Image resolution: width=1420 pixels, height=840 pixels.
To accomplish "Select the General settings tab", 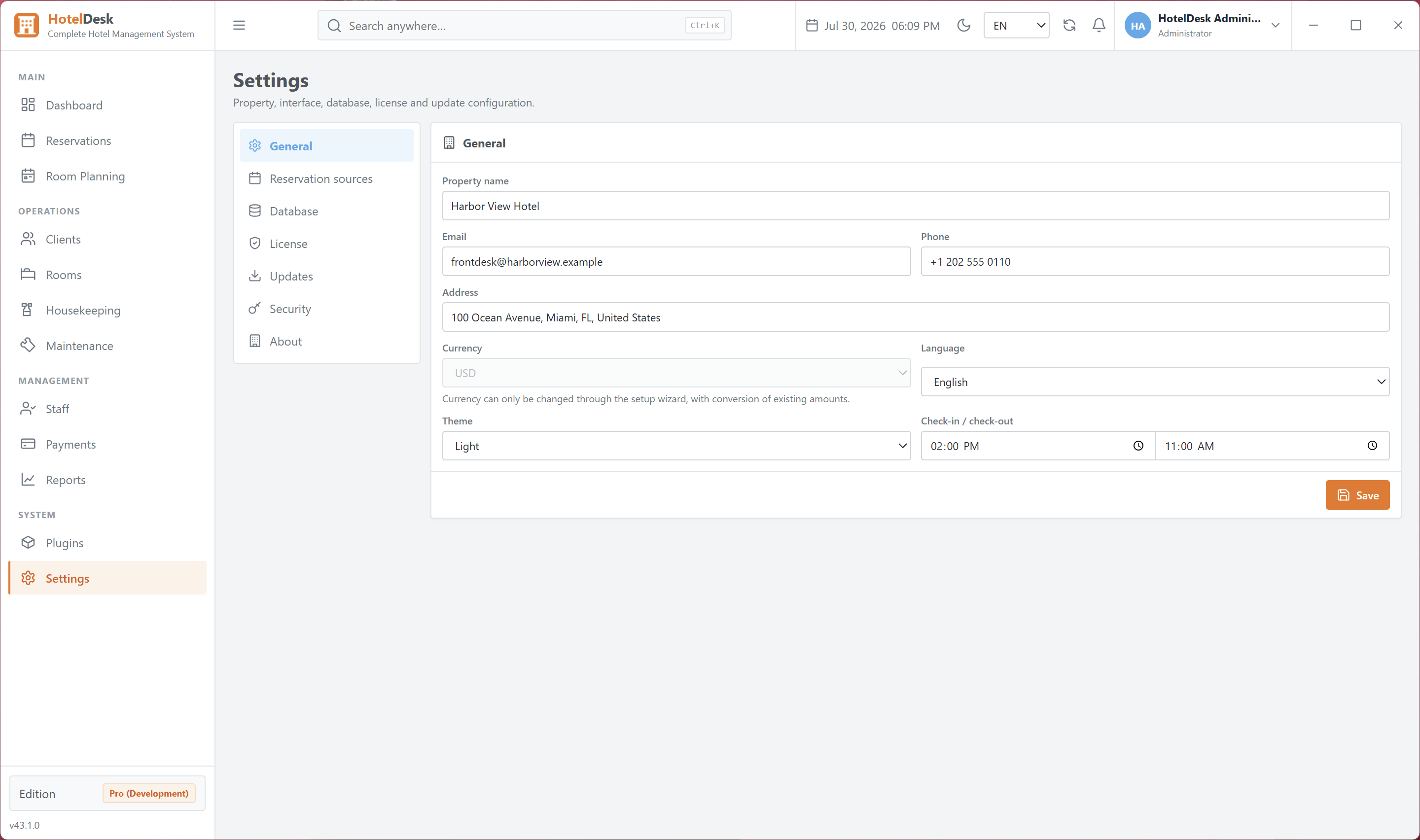I will [326, 146].
